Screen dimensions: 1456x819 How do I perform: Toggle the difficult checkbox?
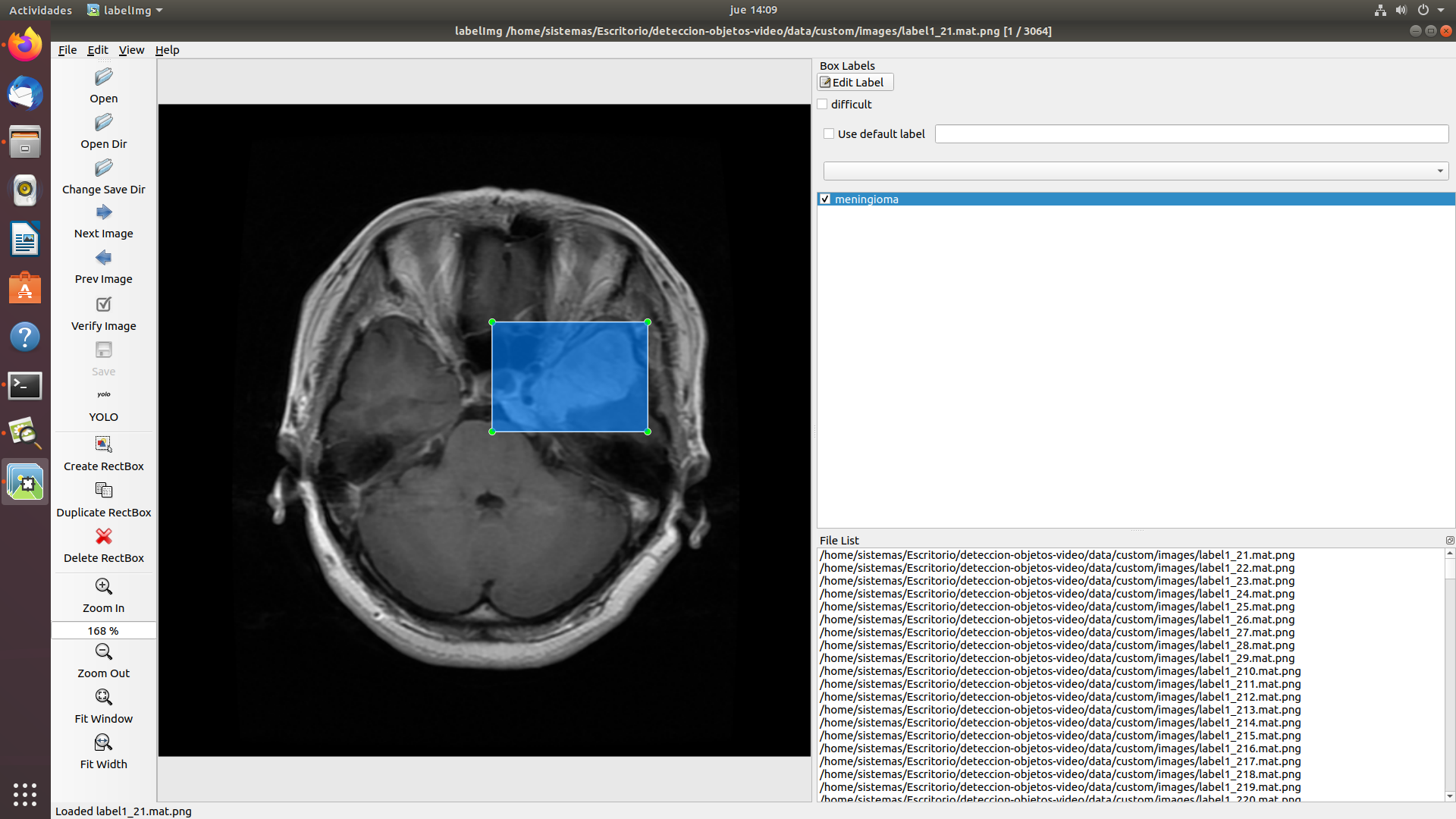(823, 105)
